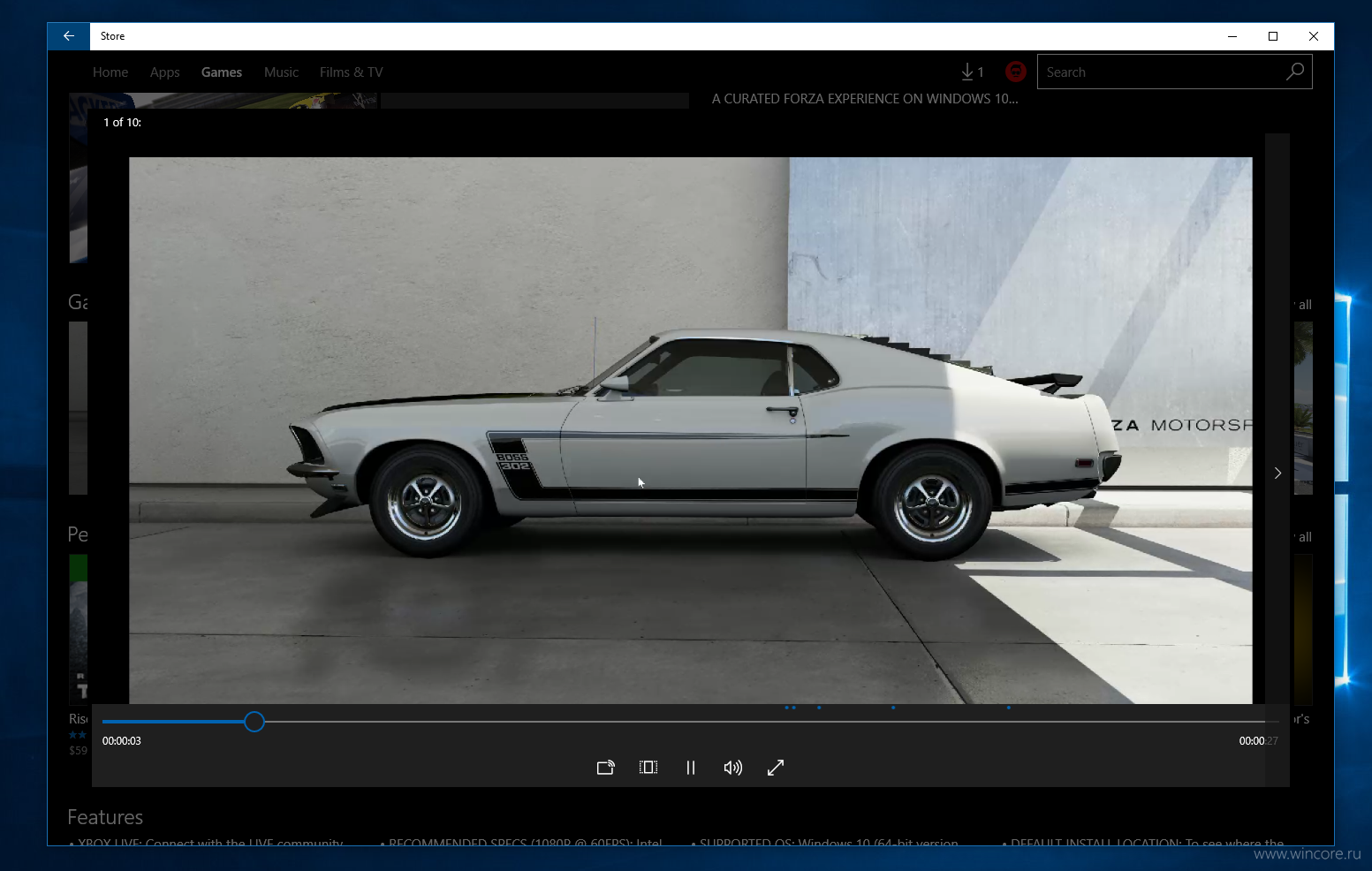The width and height of the screenshot is (1372, 871).
Task: Open the red user account avatar
Action: [x=1016, y=72]
